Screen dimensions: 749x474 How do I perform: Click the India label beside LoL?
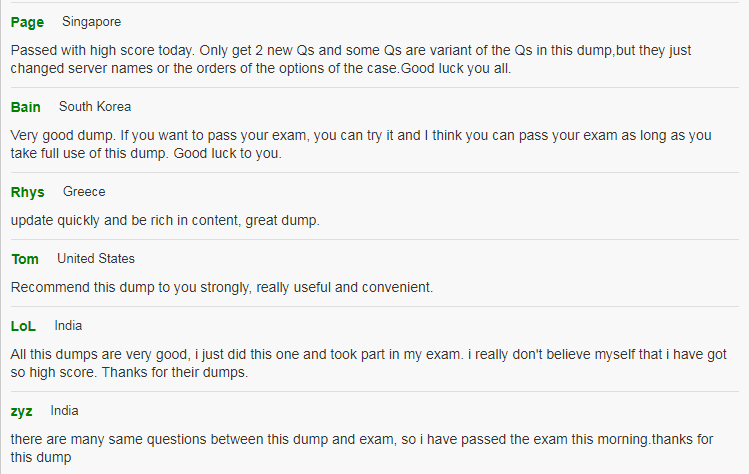pos(68,325)
